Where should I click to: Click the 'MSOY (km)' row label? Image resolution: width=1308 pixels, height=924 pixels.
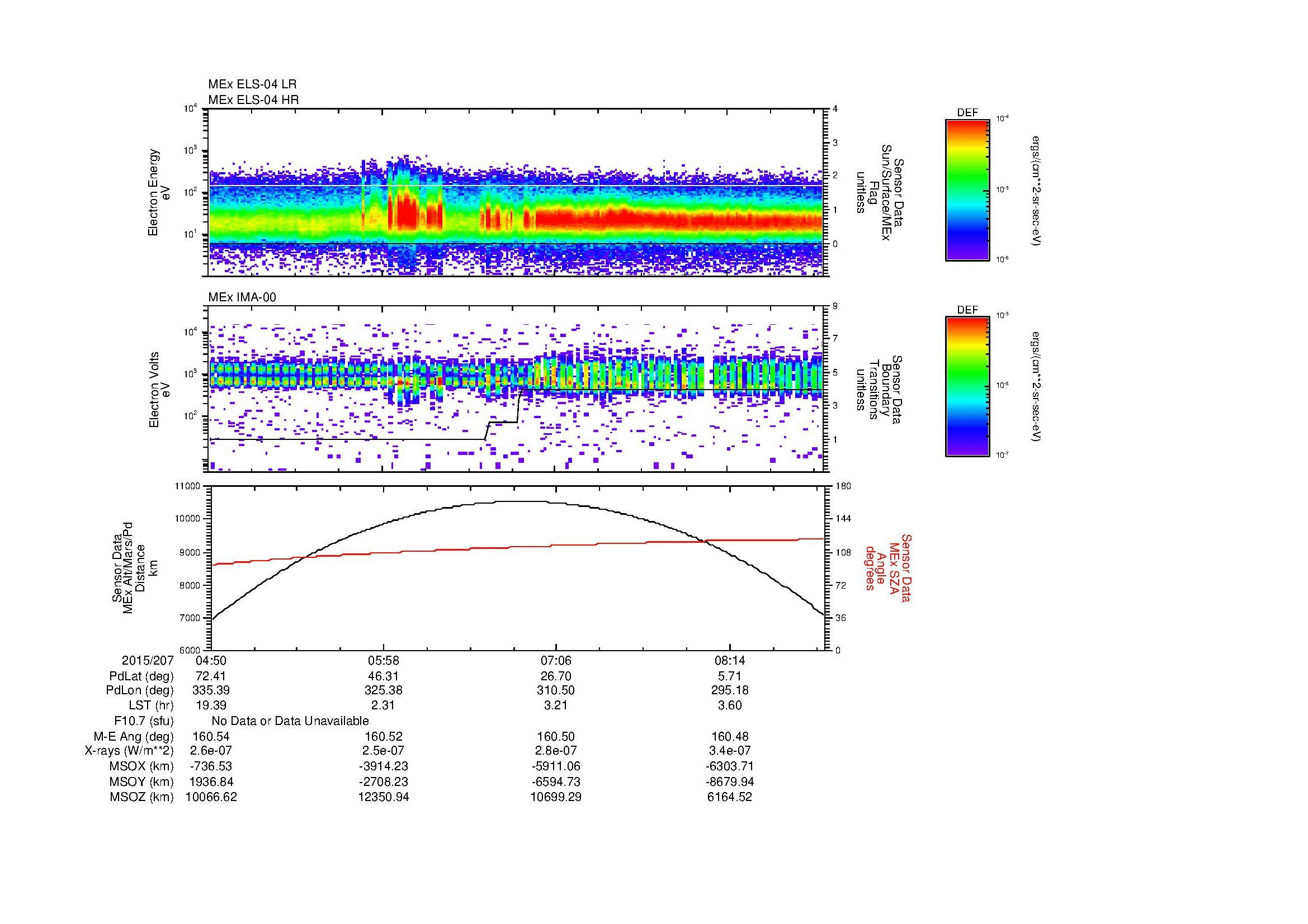[x=141, y=781]
